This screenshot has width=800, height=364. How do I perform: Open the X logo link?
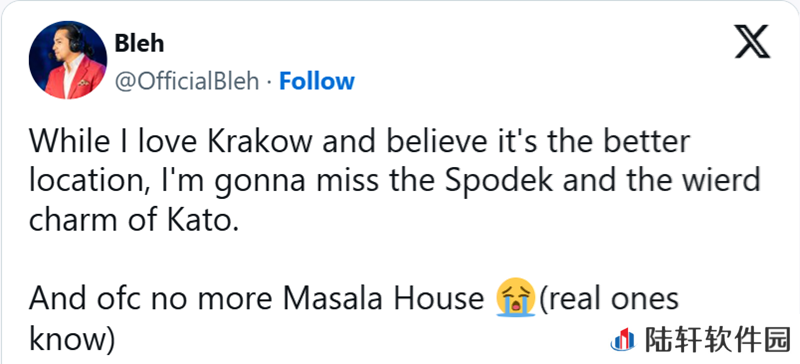(753, 41)
